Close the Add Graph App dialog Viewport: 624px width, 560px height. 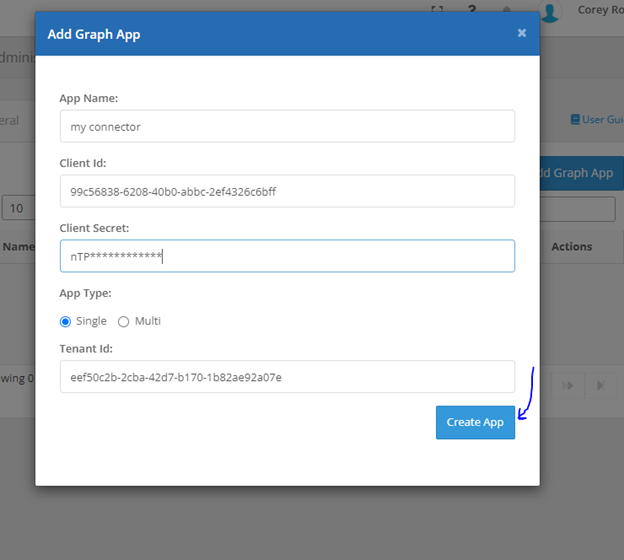point(521,33)
